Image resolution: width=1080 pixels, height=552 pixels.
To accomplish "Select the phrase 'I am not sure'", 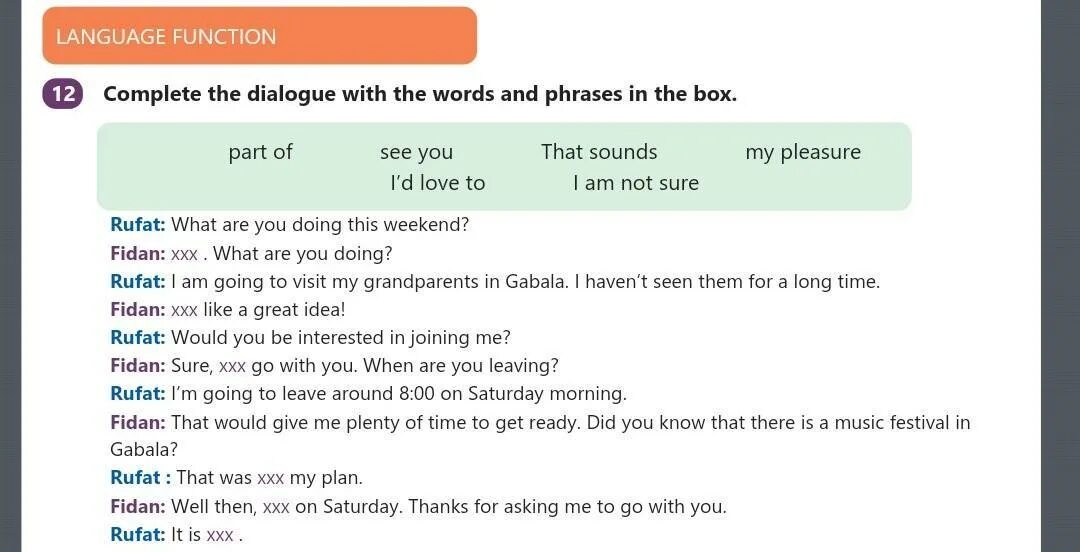I will click(635, 183).
